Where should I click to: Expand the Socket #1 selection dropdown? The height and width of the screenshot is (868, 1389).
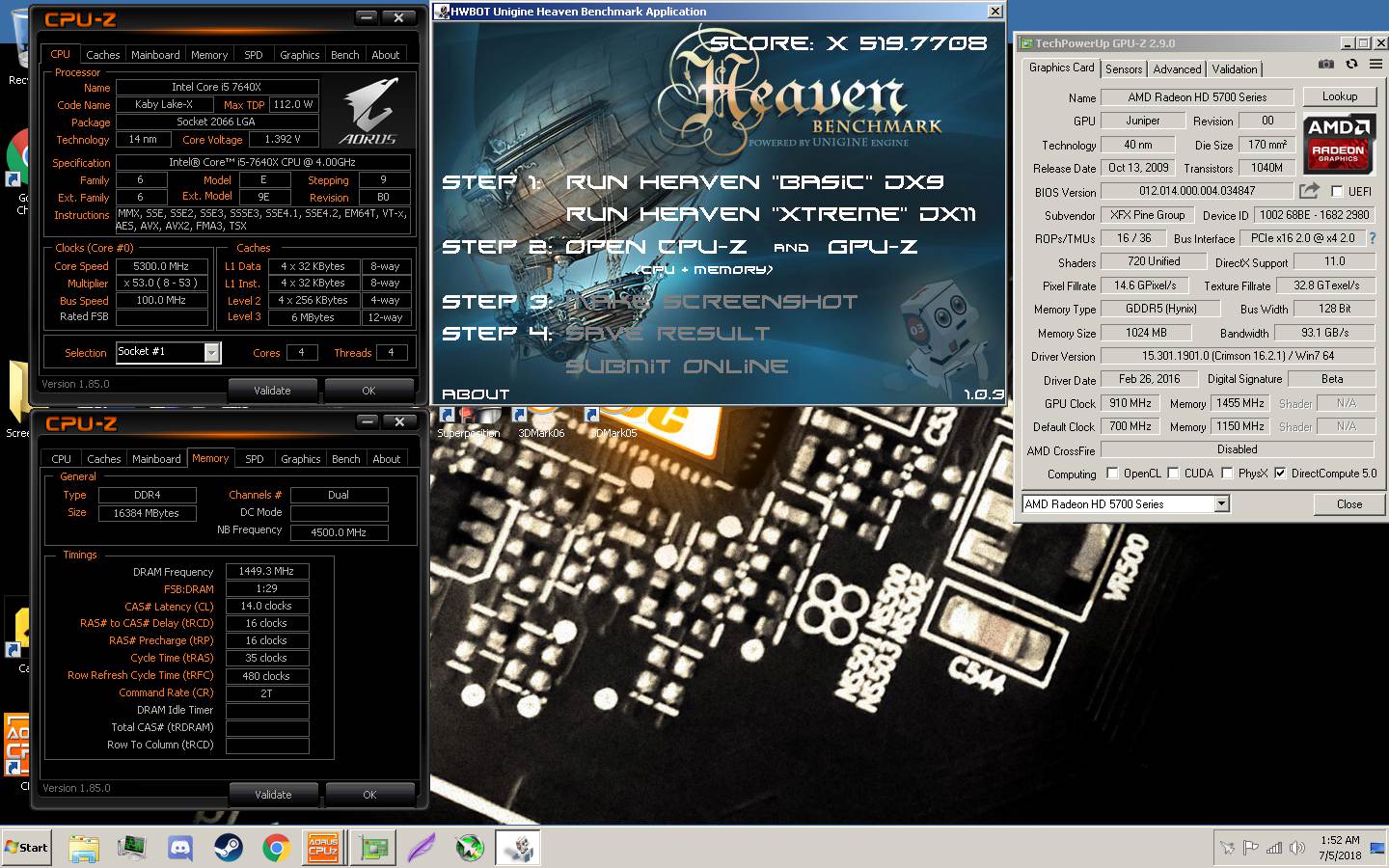tap(211, 352)
